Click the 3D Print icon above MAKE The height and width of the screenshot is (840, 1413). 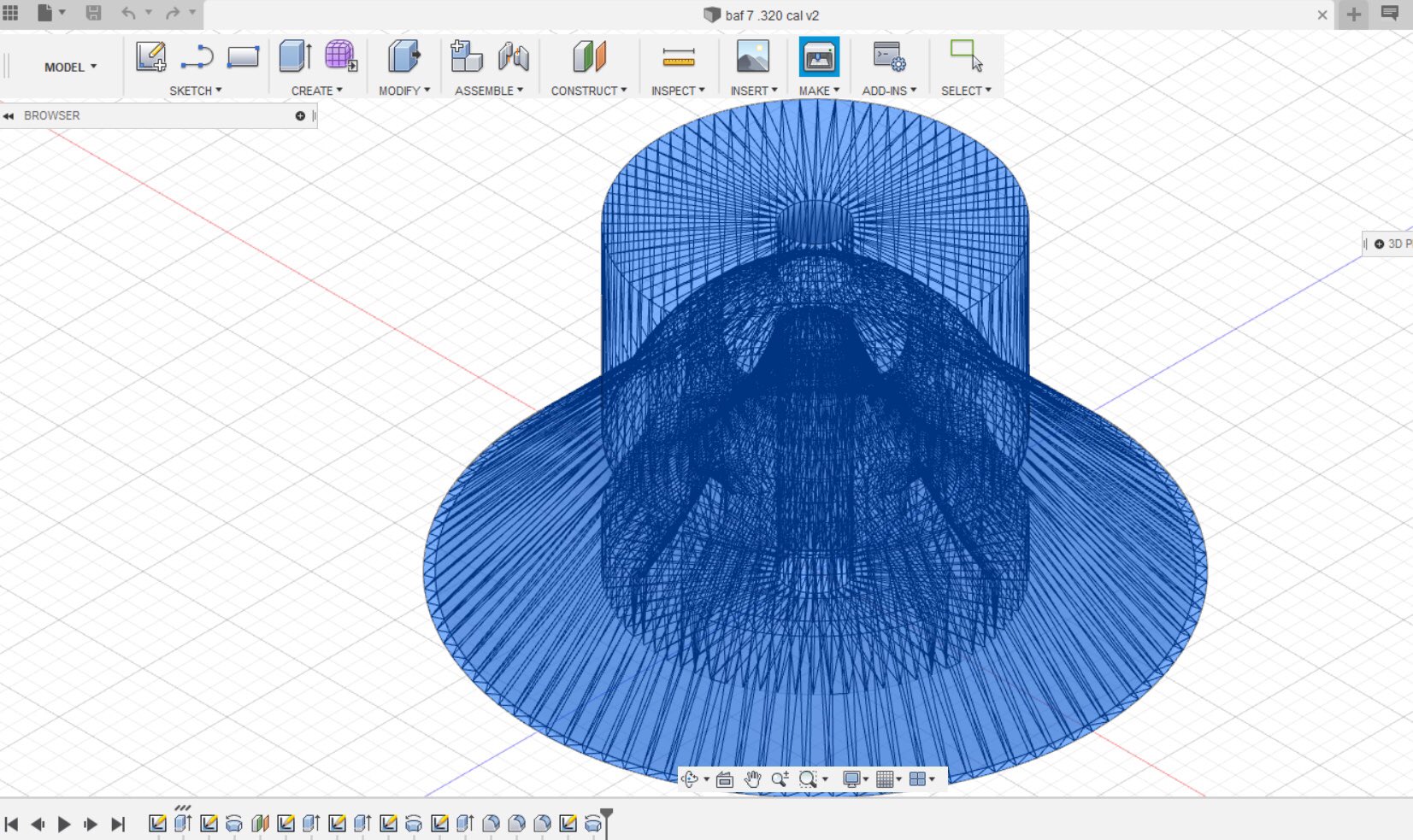point(818,57)
